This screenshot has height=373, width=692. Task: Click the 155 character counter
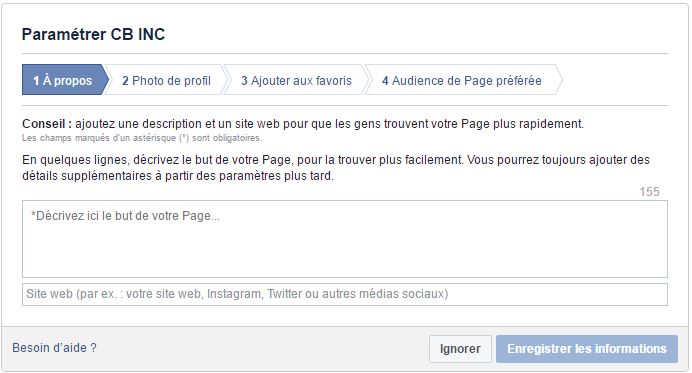click(649, 192)
